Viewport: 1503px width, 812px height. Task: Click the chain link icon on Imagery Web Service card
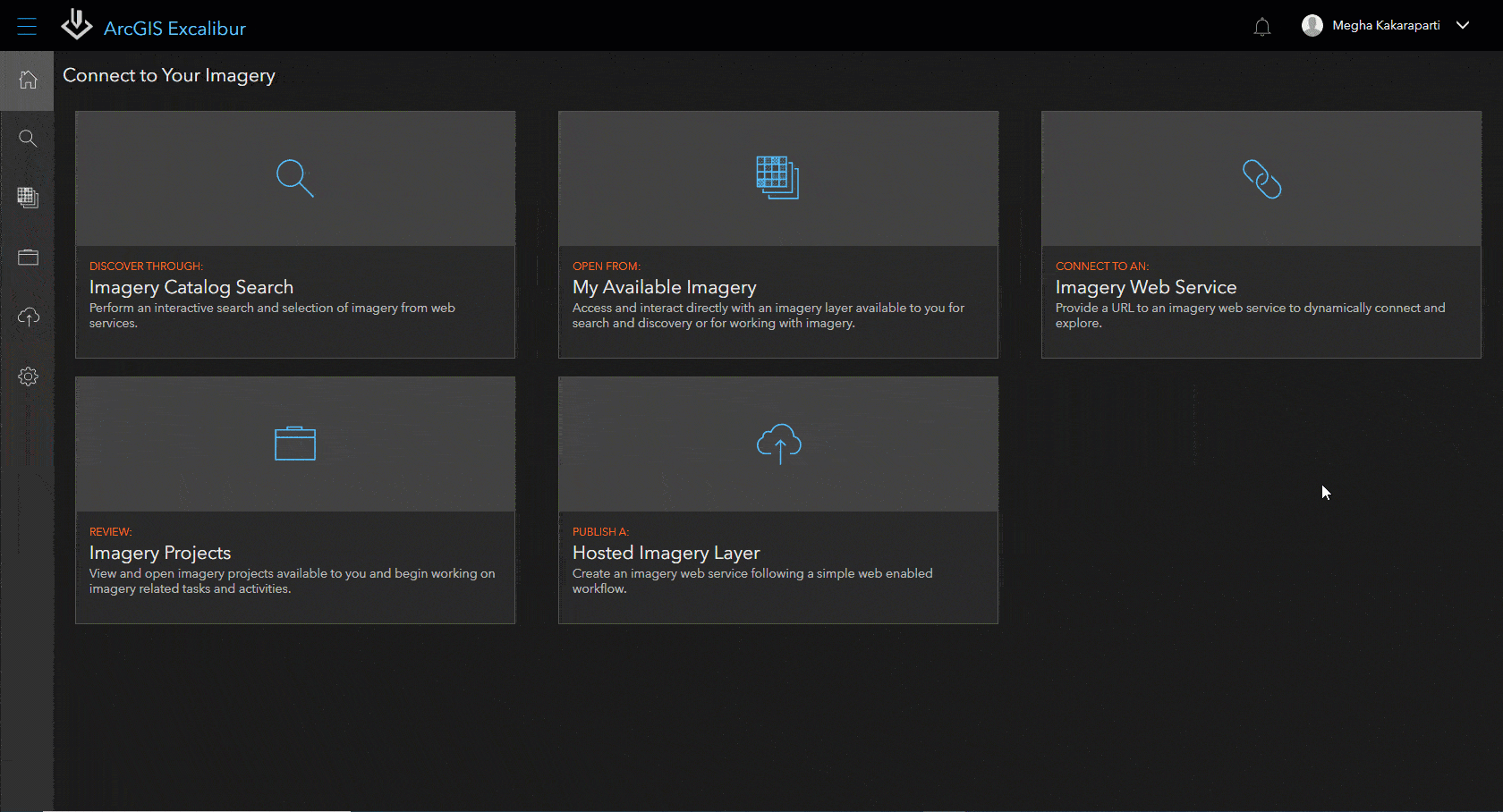(1261, 179)
